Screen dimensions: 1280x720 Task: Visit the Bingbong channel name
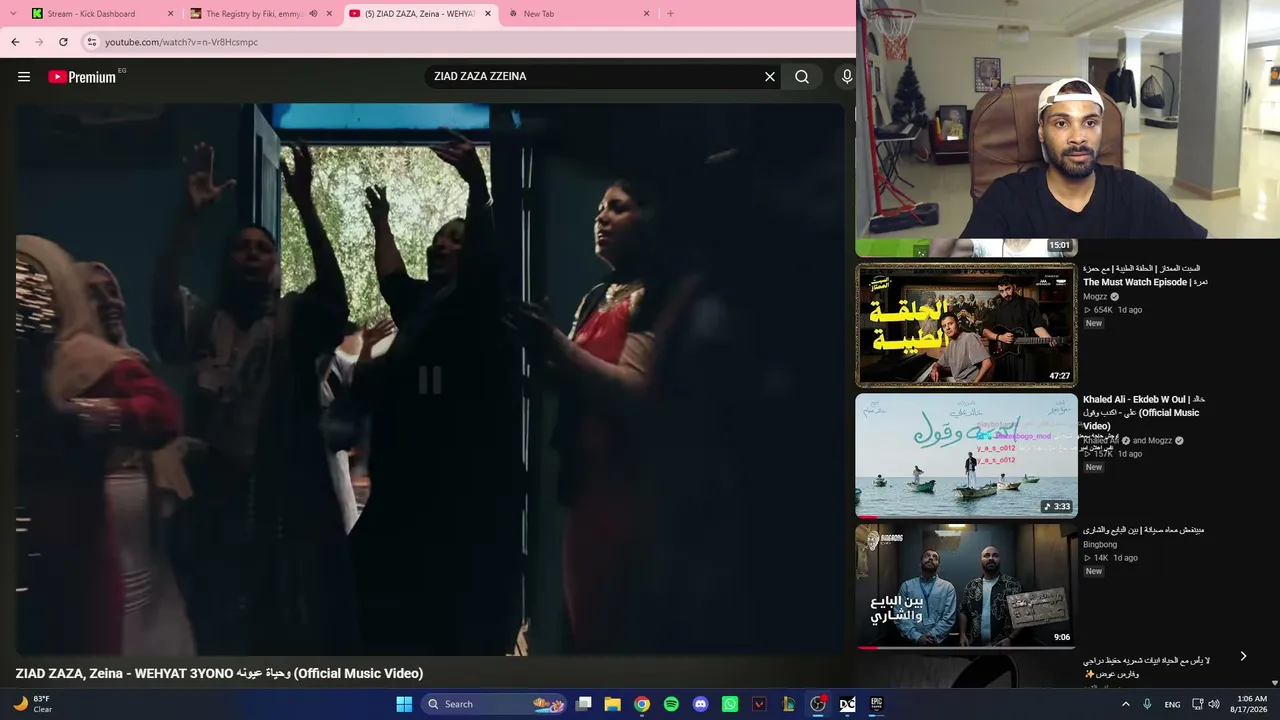(x=1100, y=545)
